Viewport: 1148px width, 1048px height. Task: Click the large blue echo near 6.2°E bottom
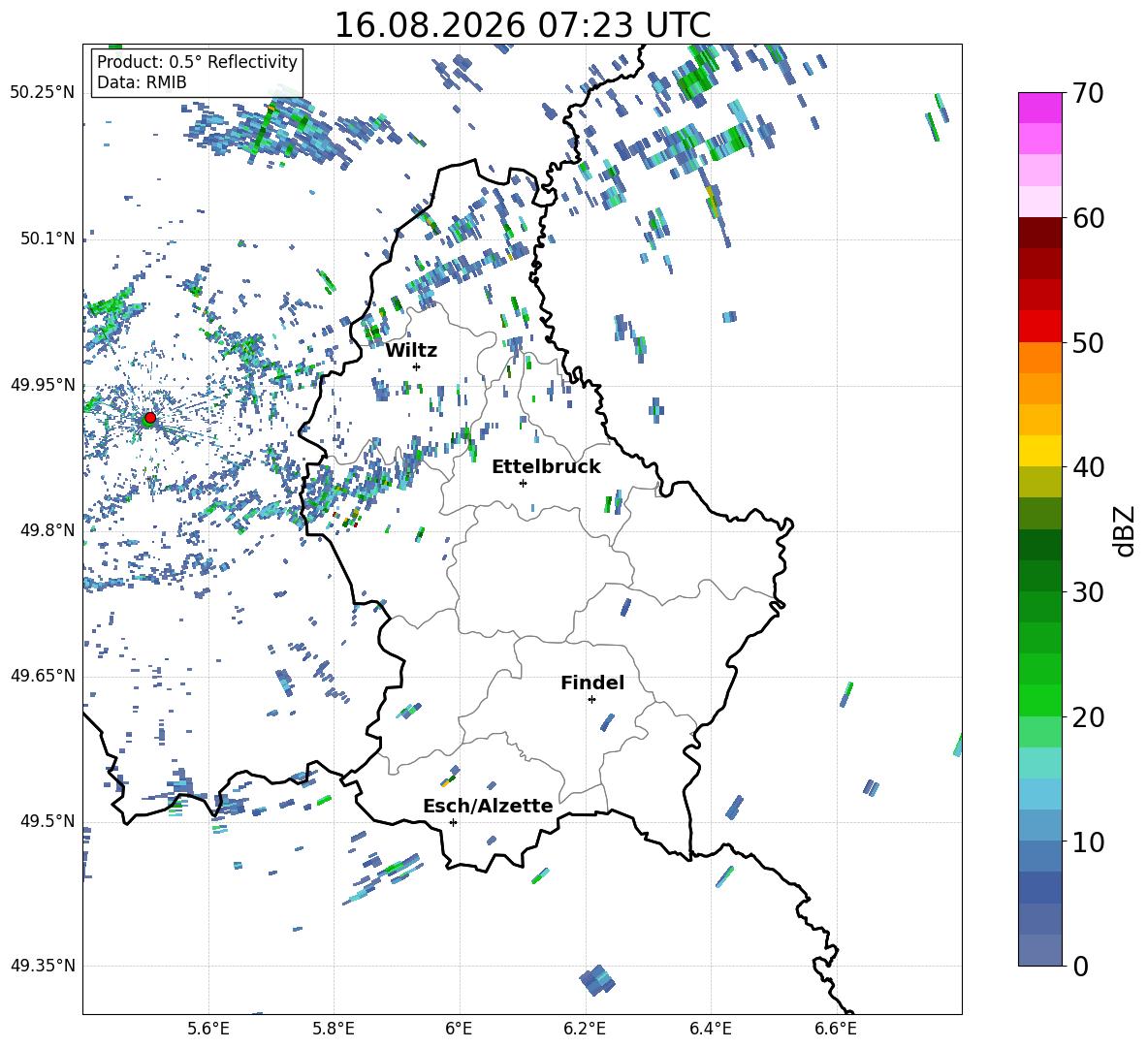pyautogui.click(x=596, y=981)
